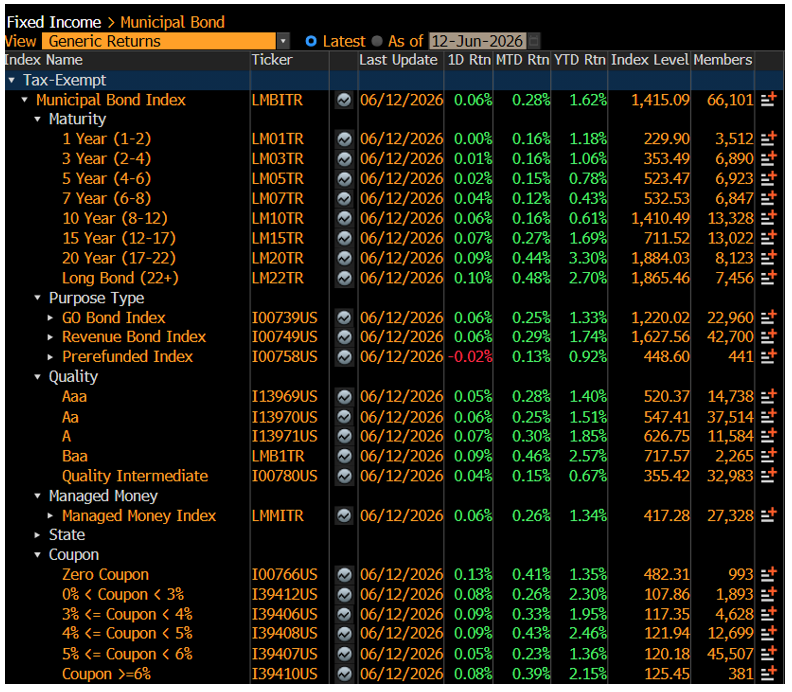Viewport: 792px width, 692px height.
Task: Open chart icon for Baa quality row
Action: [x=344, y=457]
